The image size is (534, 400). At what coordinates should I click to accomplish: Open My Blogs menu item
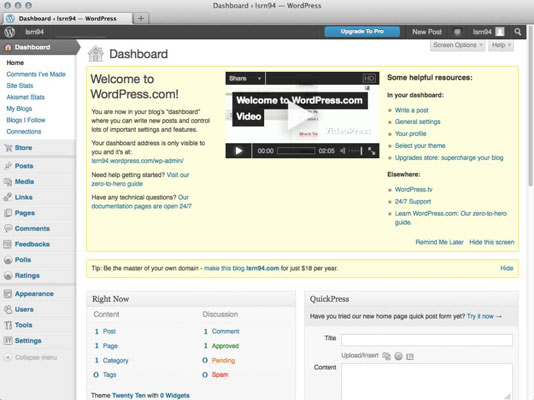(19, 109)
